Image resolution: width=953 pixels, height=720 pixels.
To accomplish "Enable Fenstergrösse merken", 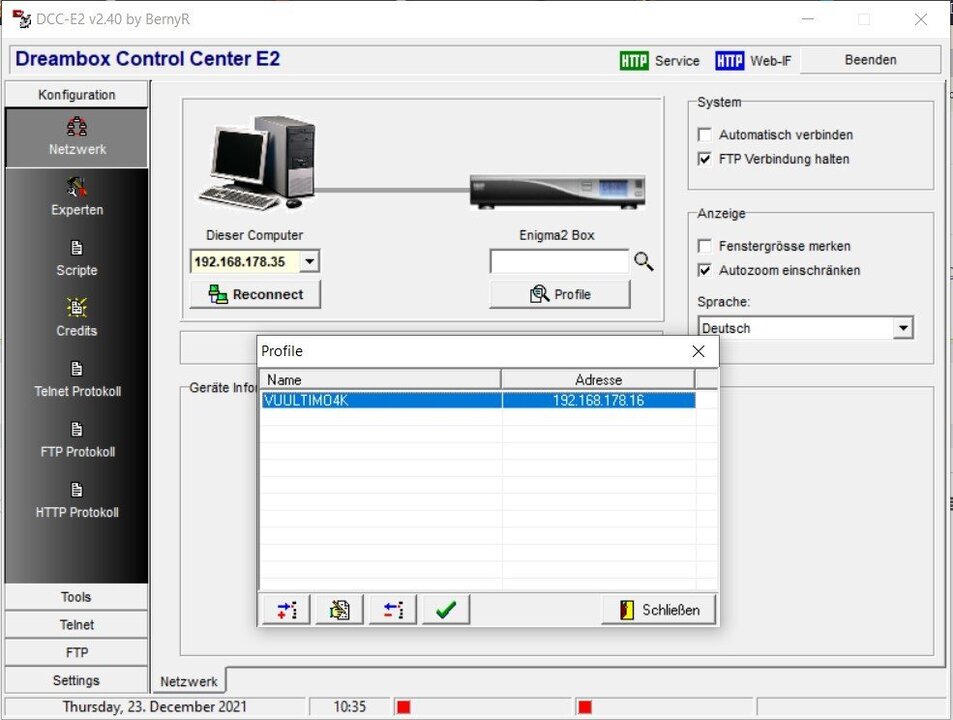I will click(705, 246).
